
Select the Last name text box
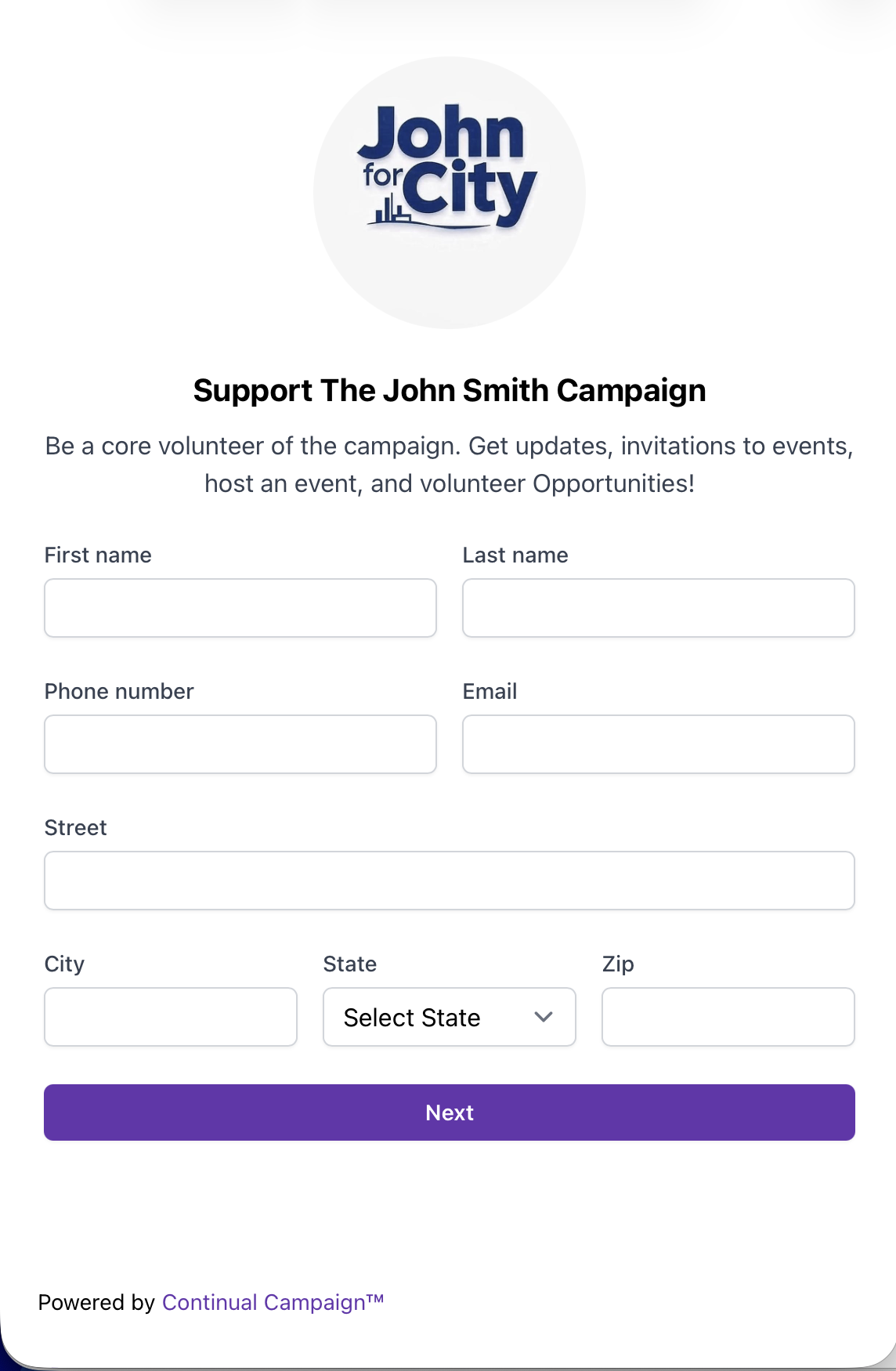coord(658,608)
